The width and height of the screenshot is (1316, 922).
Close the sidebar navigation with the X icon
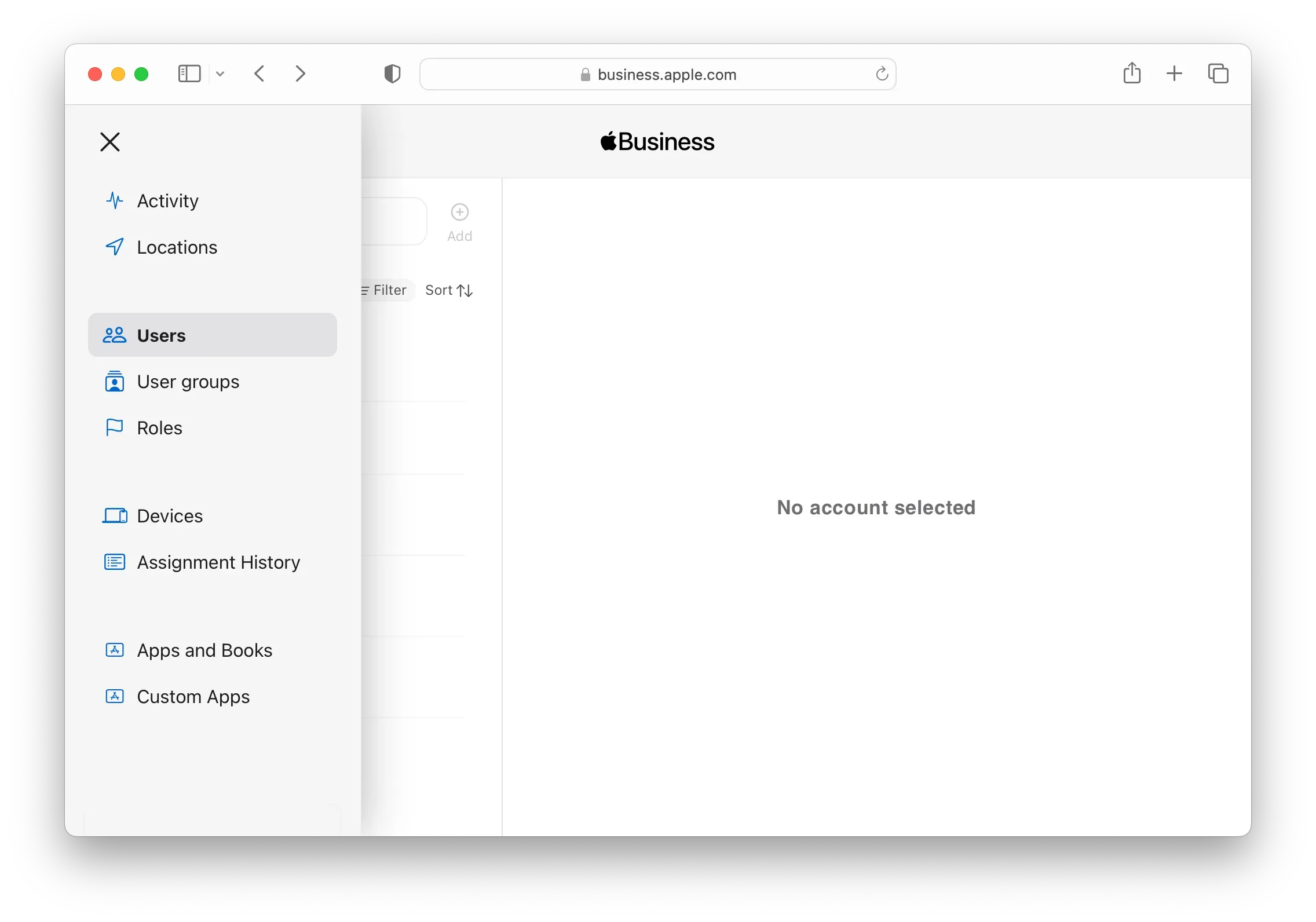point(110,142)
